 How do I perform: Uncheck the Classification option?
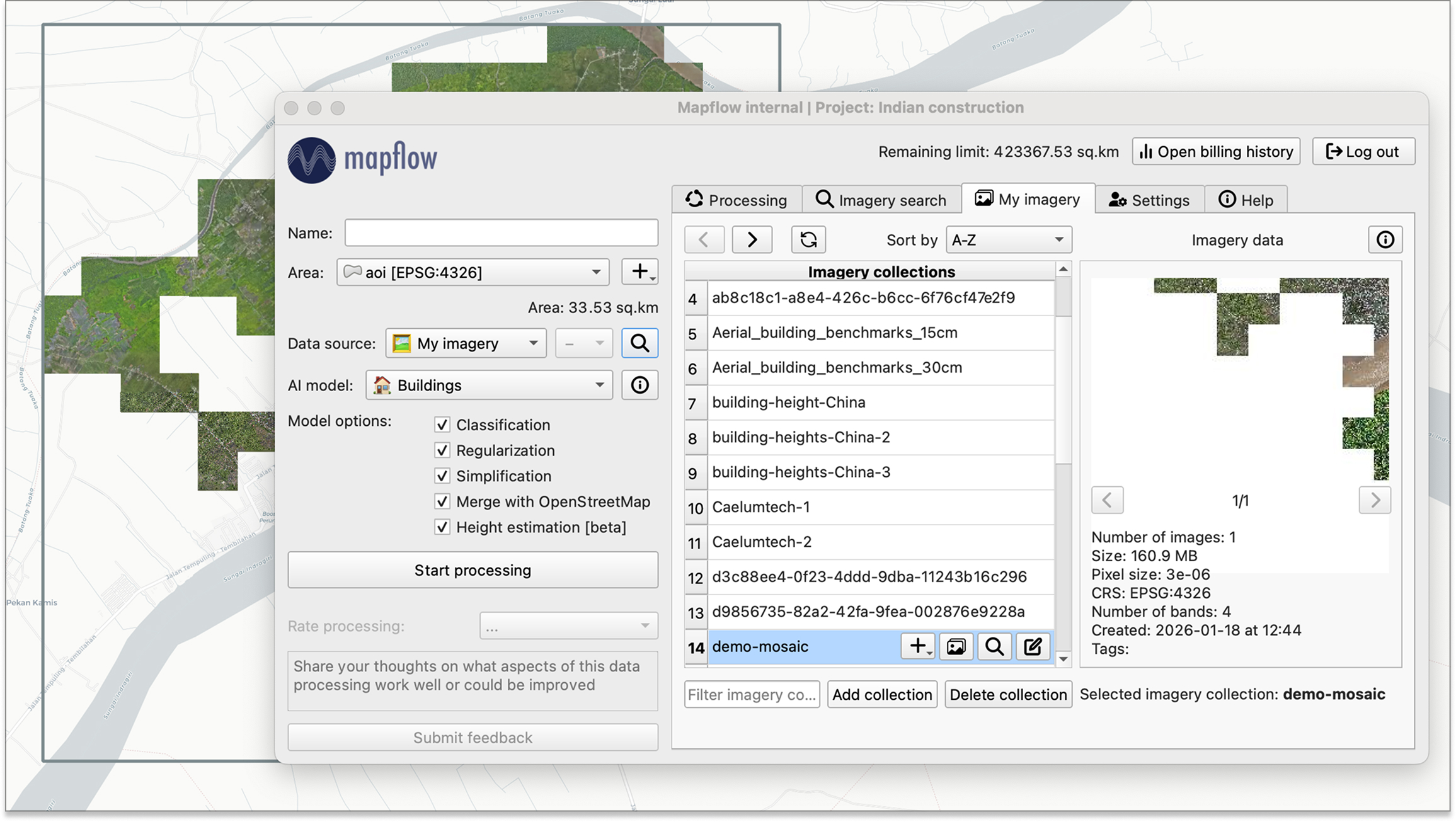(x=442, y=425)
